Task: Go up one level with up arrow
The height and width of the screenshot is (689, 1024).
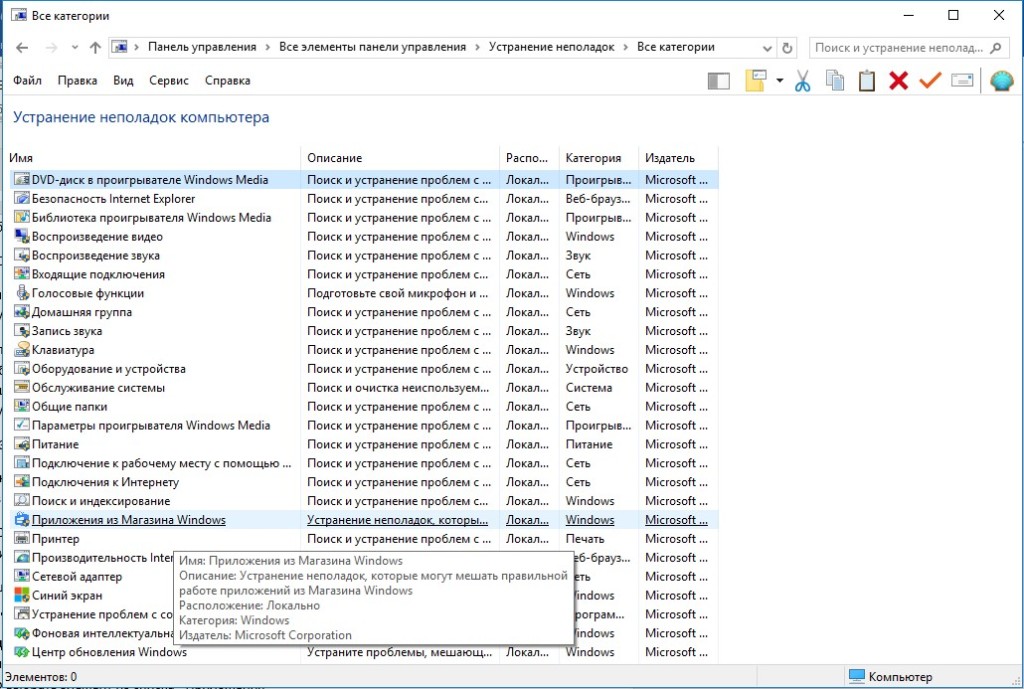Action: click(x=95, y=48)
